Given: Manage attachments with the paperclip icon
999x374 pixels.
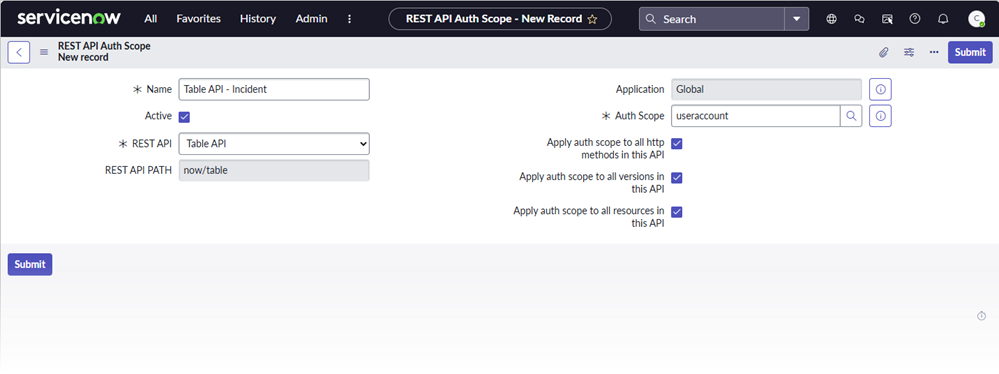Looking at the screenshot, I should (x=883, y=52).
